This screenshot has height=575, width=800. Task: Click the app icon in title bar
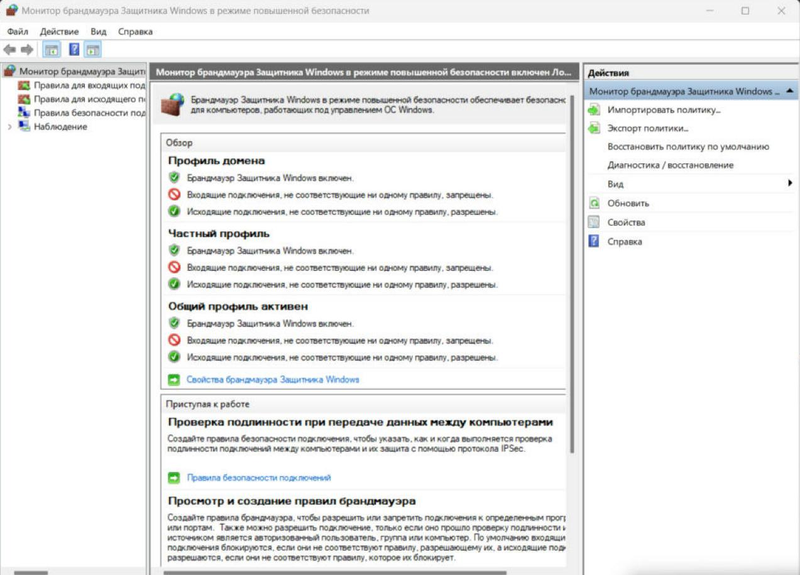click(x=11, y=10)
